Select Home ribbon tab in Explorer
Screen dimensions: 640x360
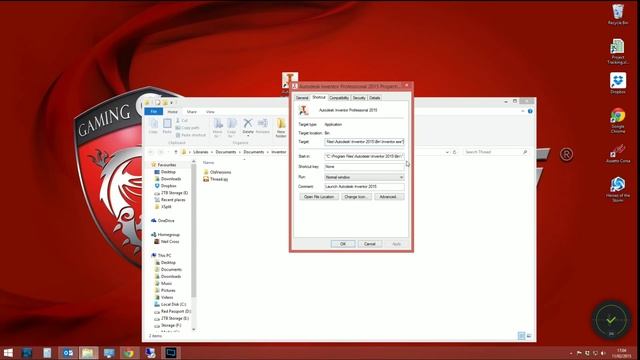pyautogui.click(x=172, y=111)
